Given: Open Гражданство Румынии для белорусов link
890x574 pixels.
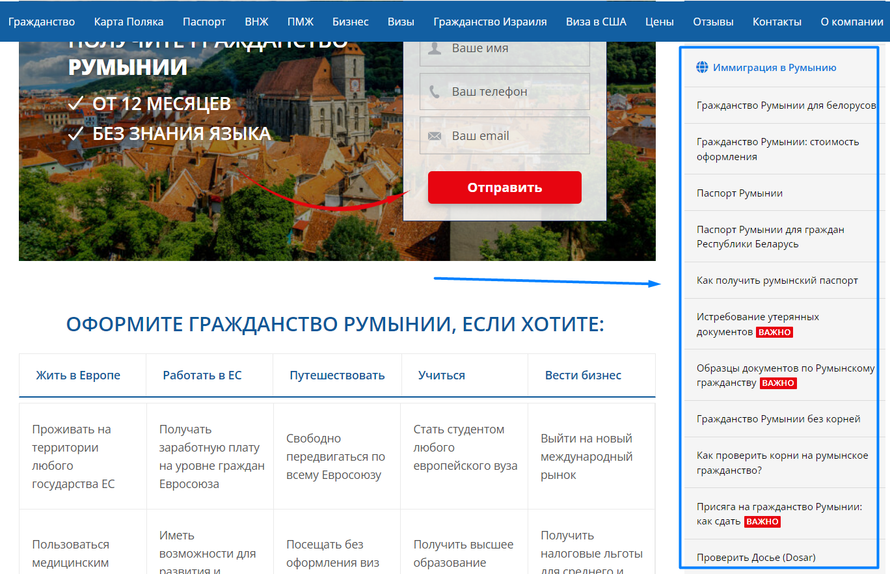Looking at the screenshot, I should [786, 105].
